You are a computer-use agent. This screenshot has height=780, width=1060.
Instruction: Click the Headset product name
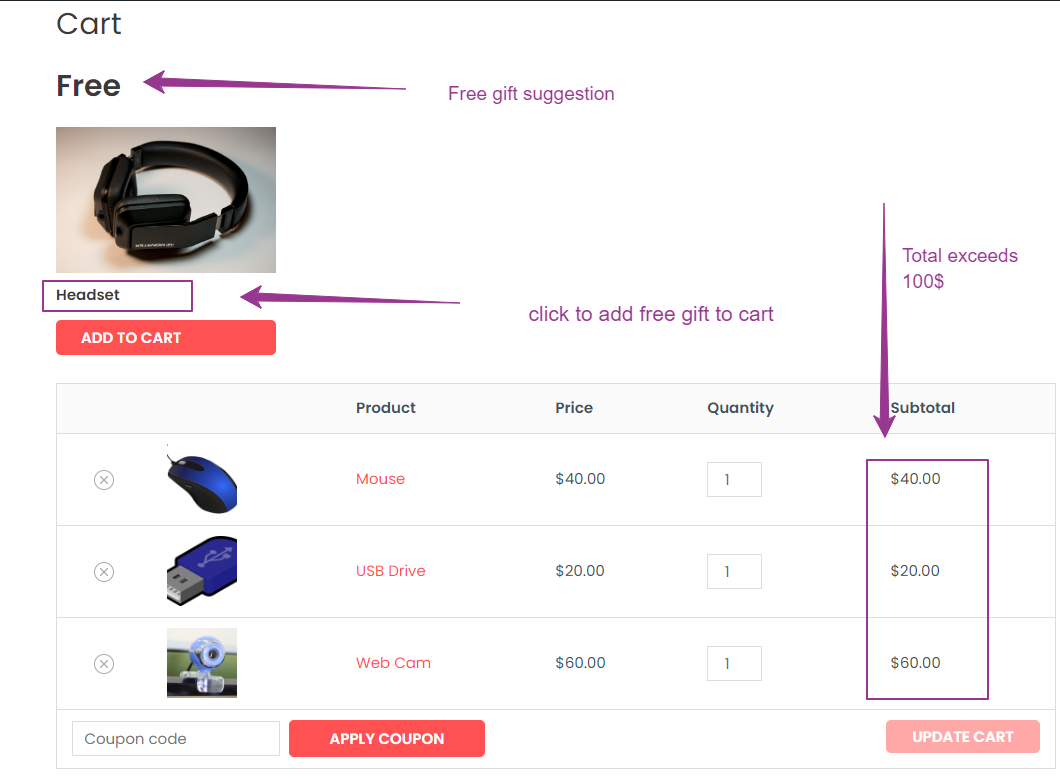point(88,295)
